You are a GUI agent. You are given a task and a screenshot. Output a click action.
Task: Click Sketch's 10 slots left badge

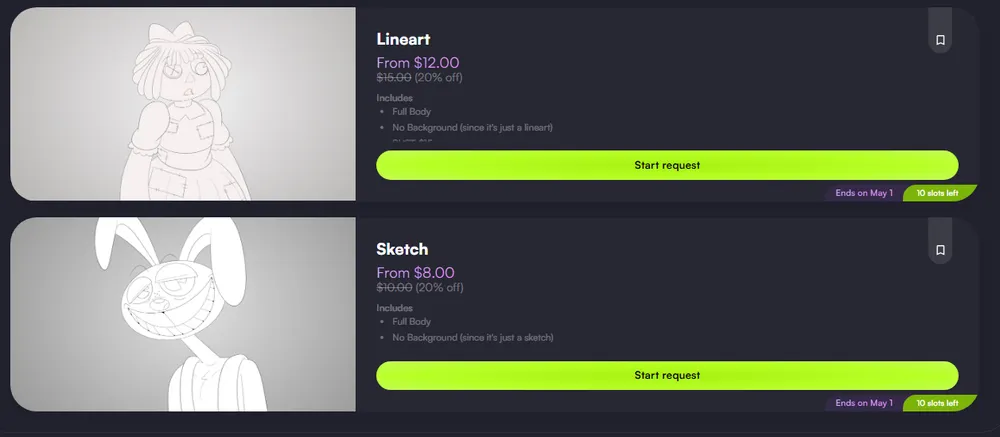pos(939,403)
